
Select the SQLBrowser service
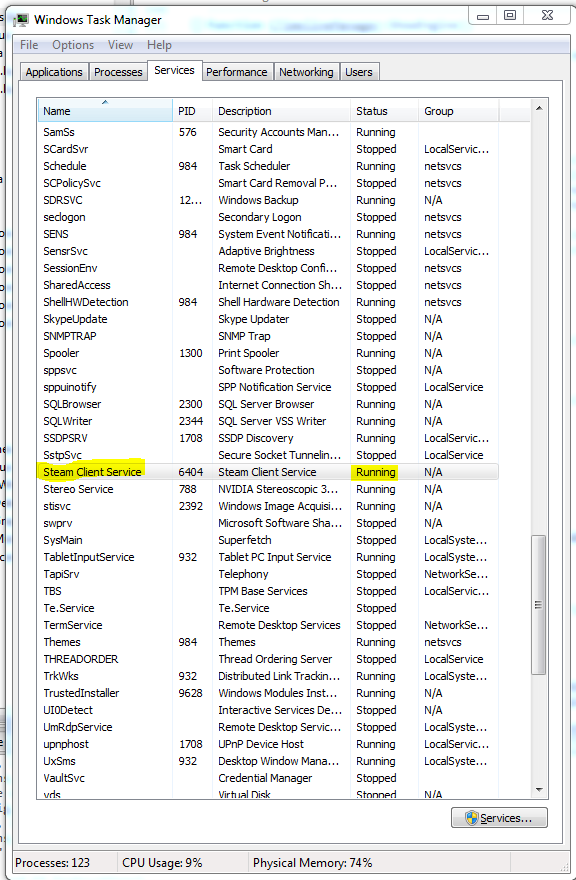click(x=268, y=404)
